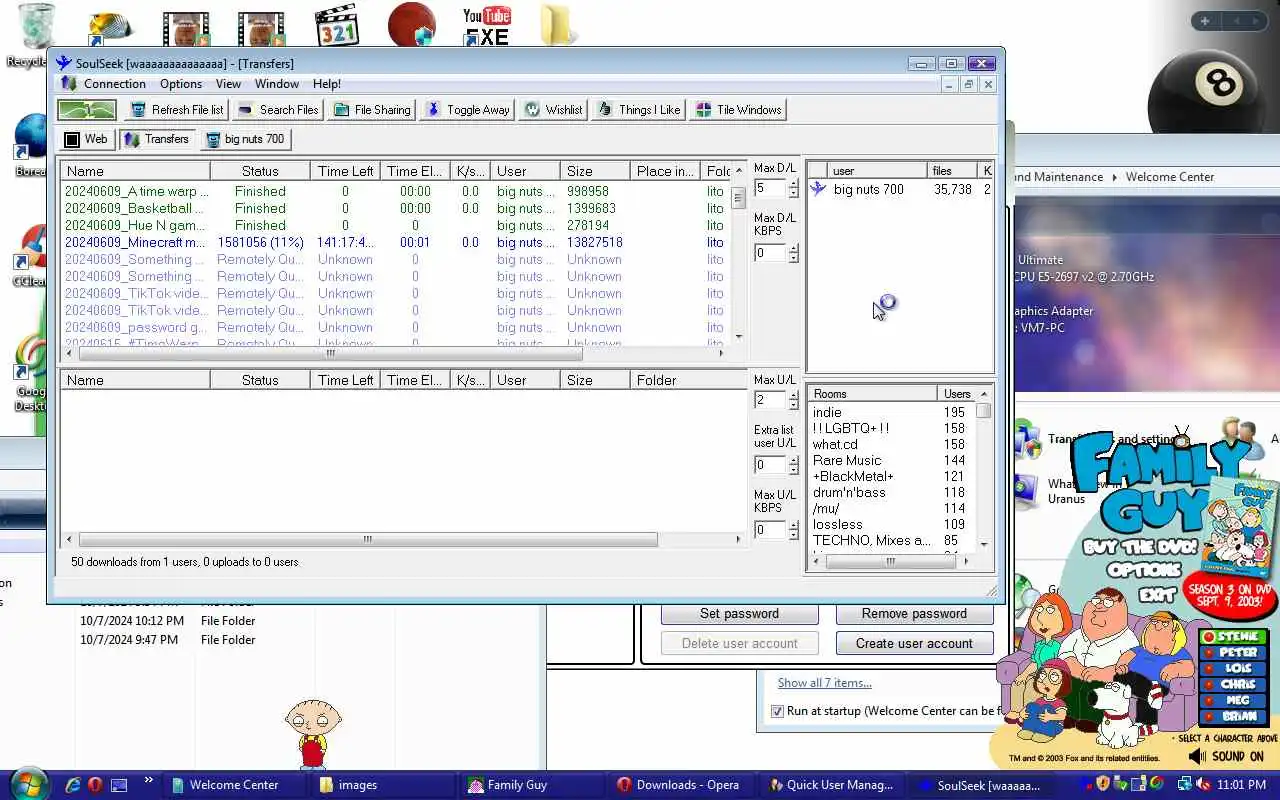Uncheck Run at startup in Welcome Center
The height and width of the screenshot is (800, 1280).
(x=777, y=711)
